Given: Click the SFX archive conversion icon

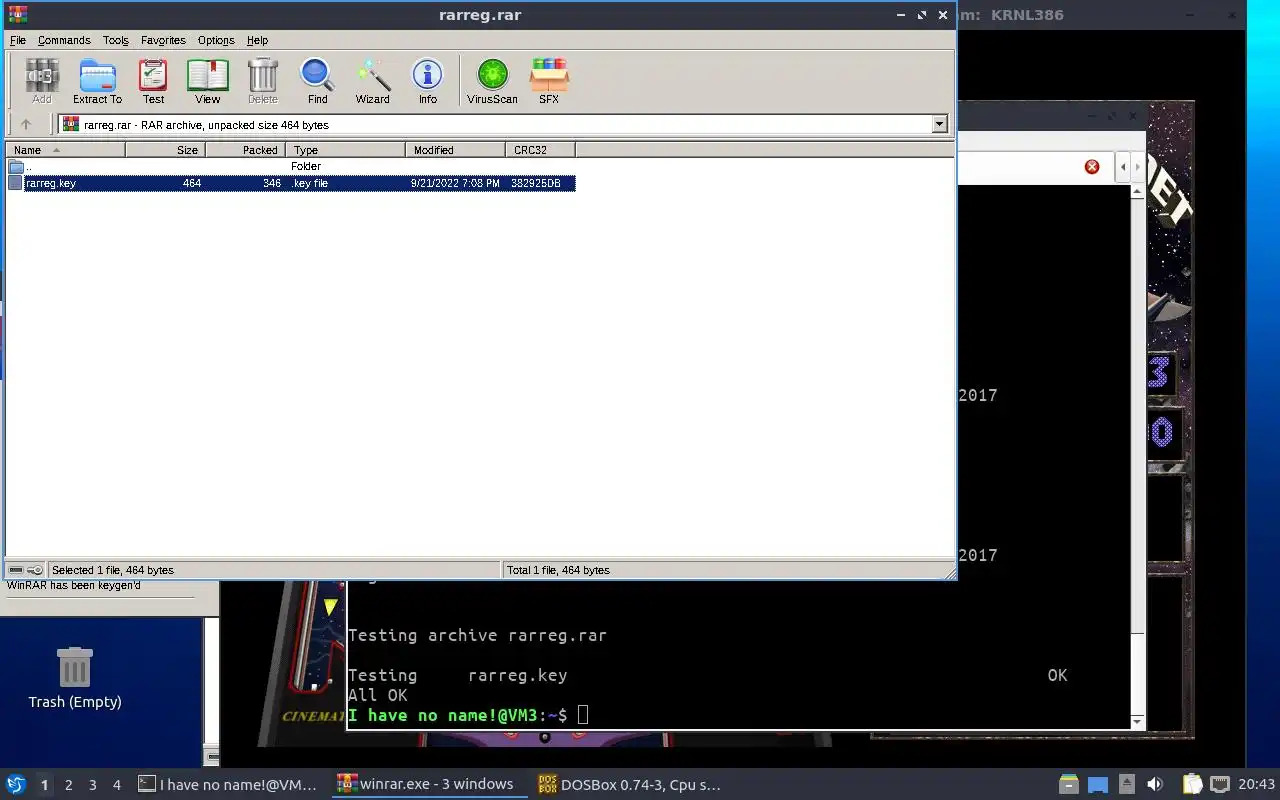Looking at the screenshot, I should point(549,81).
